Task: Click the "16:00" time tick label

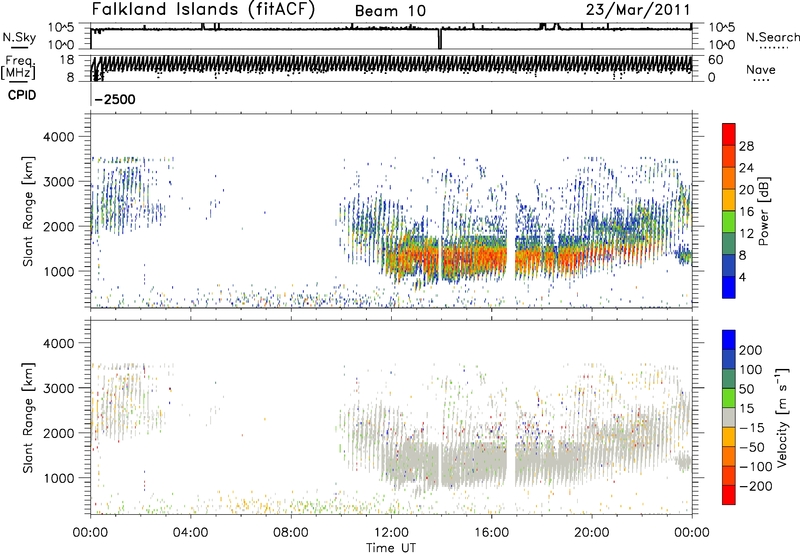Action: [491, 533]
